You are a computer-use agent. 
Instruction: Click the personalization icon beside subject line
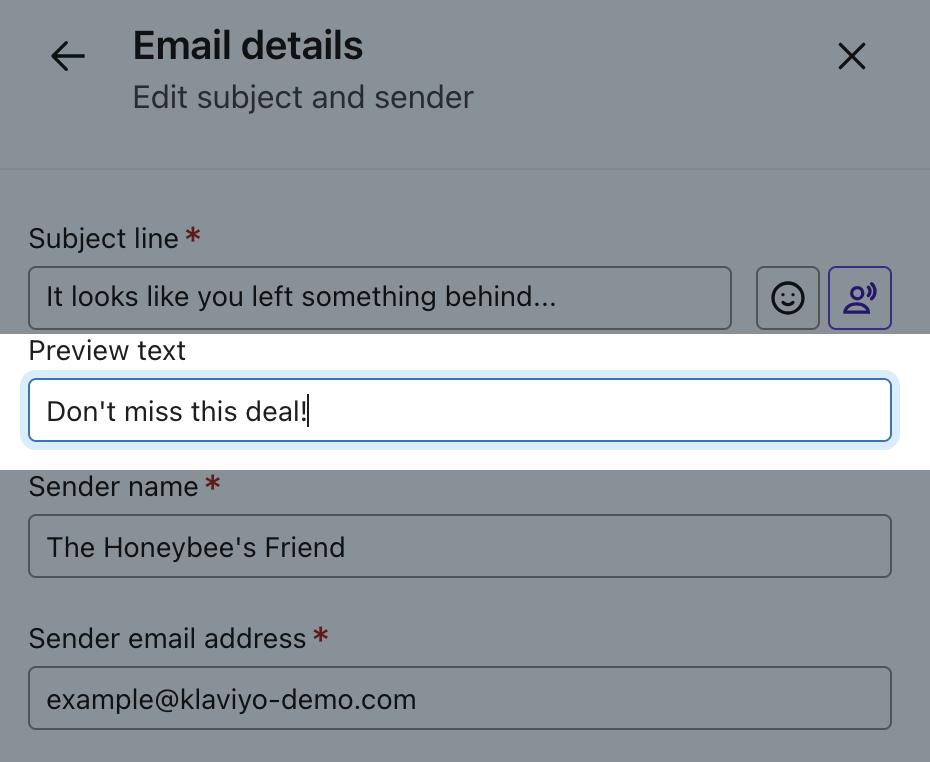click(860, 298)
